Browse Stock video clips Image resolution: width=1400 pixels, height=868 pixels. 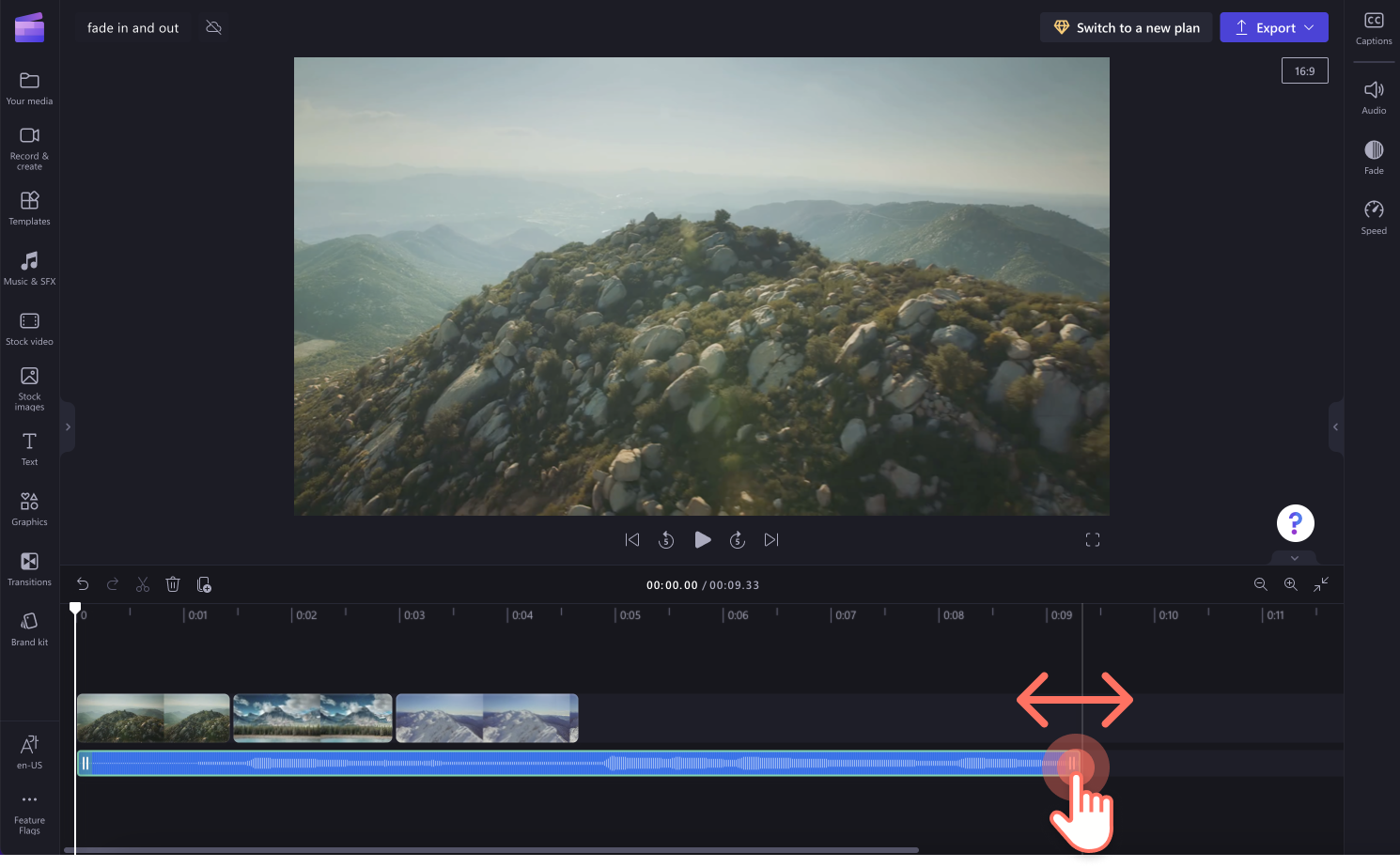click(29, 327)
